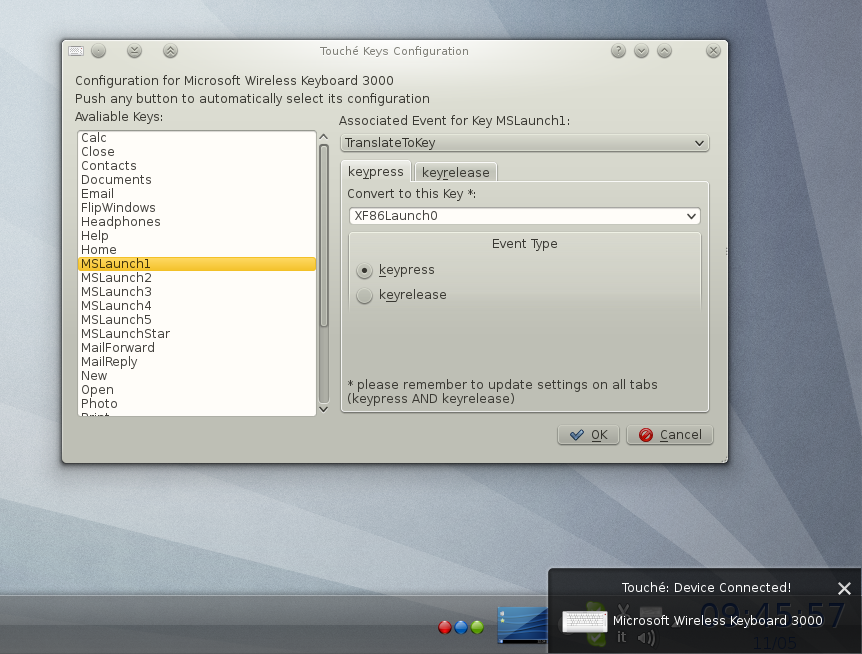This screenshot has width=862, height=654.
Task: Select Home in the available keys list
Action: pyautogui.click(x=197, y=250)
